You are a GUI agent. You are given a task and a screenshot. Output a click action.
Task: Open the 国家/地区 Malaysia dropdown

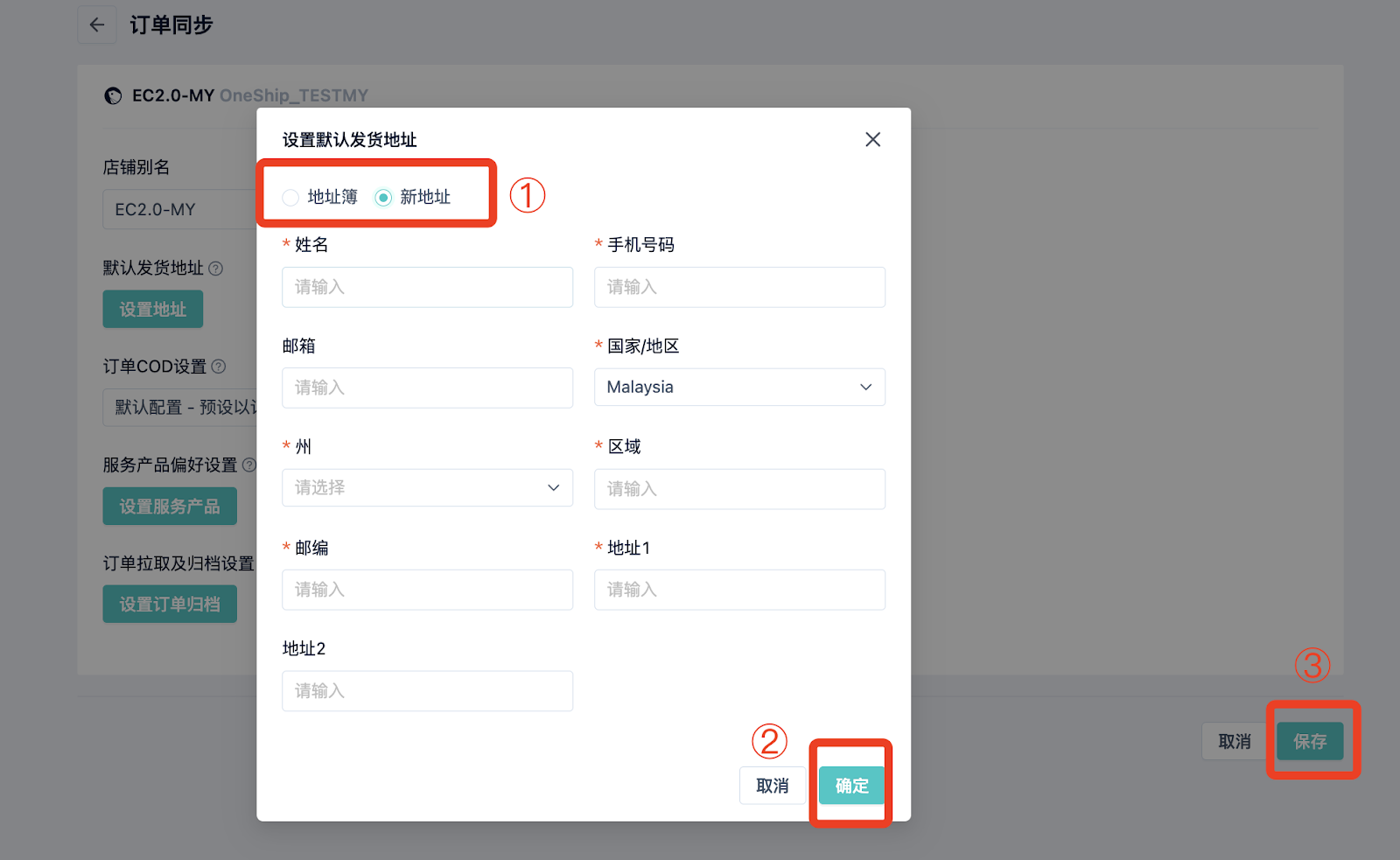pyautogui.click(x=739, y=388)
